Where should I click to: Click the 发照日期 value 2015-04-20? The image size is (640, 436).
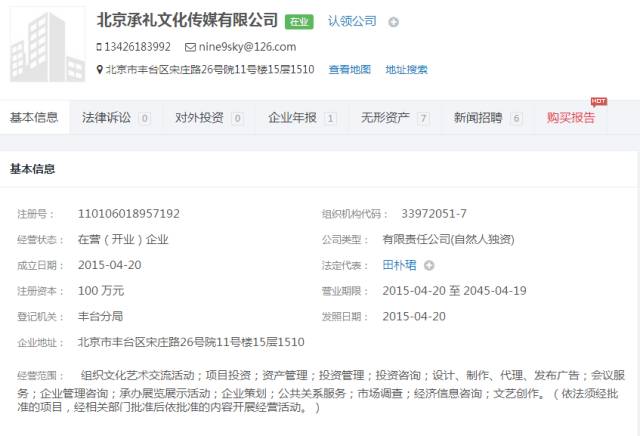coord(414,316)
